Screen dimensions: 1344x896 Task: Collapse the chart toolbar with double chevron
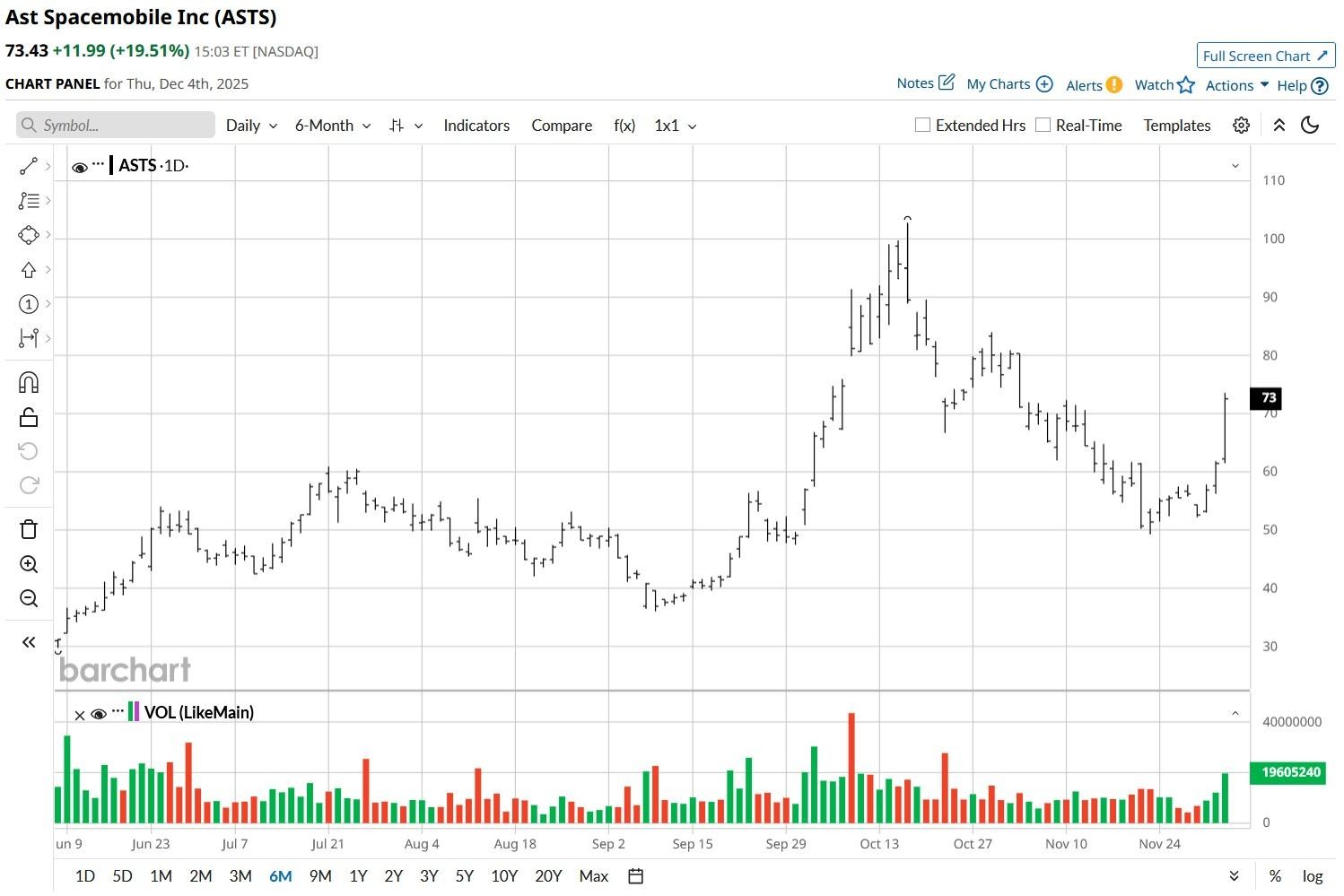[1279, 126]
